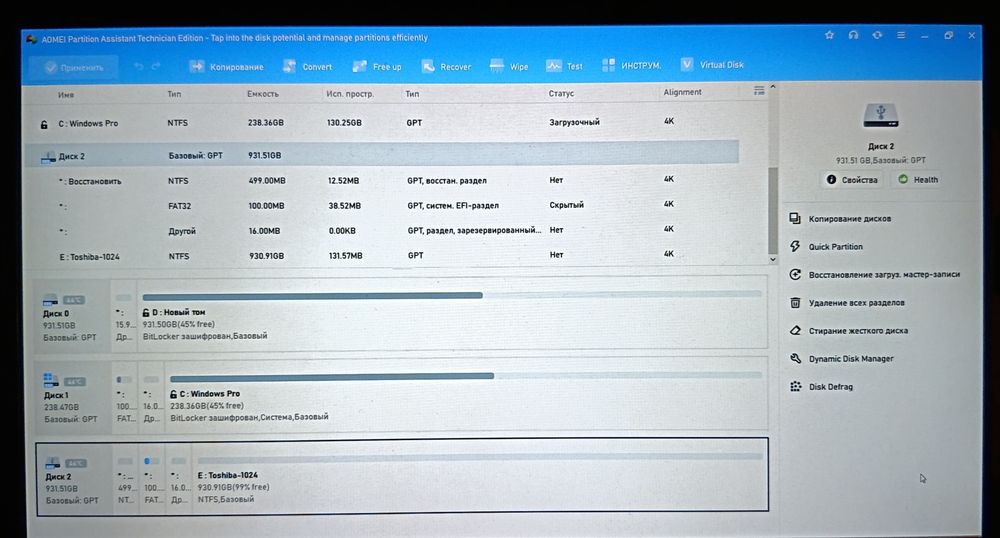The width and height of the screenshot is (1000, 538).
Task: Select the Диск 2 header row
Action: 383,156
